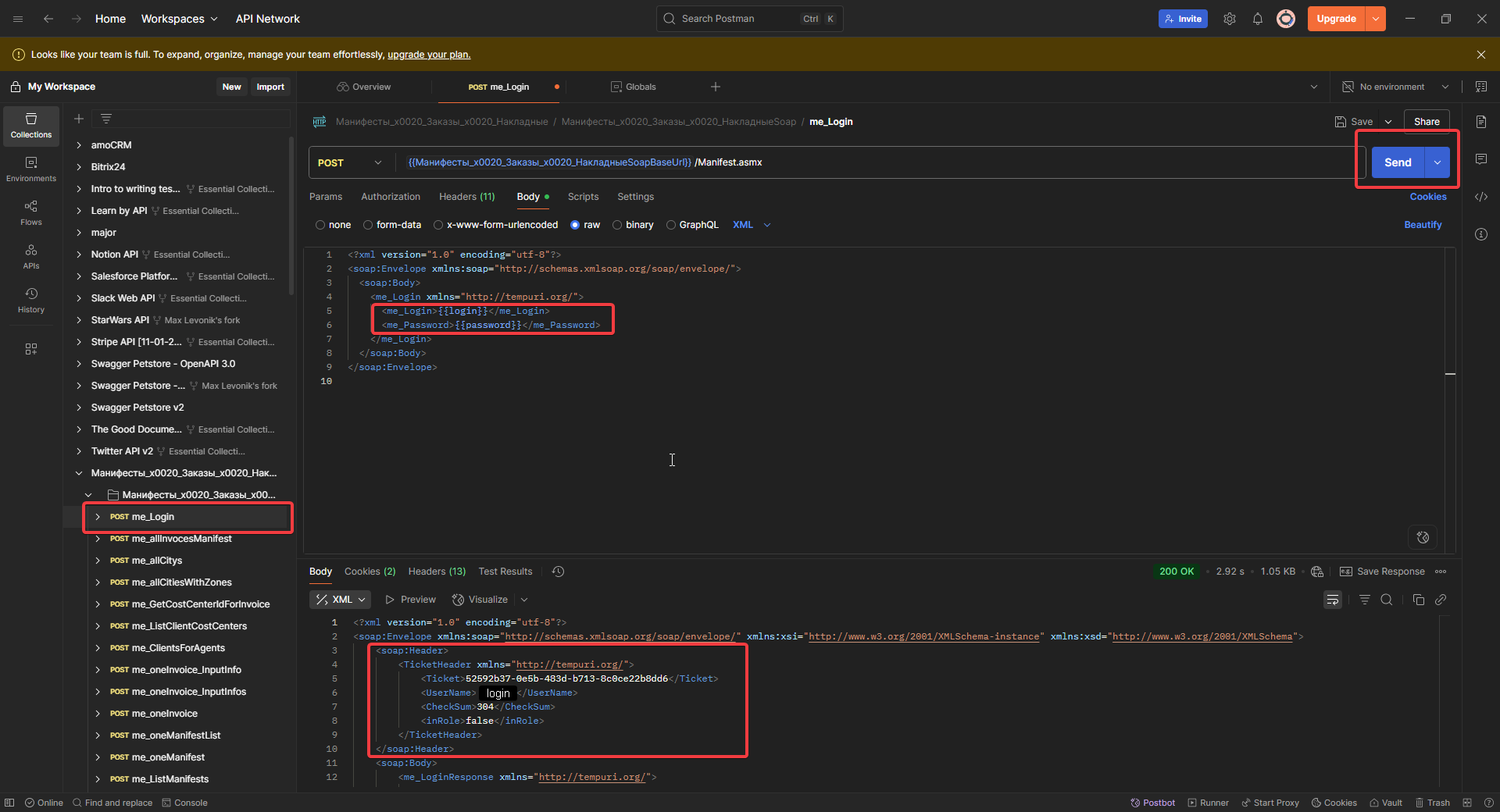Screen dimensions: 1500x812
Task: Select the GraphQL body type
Action: 692,225
